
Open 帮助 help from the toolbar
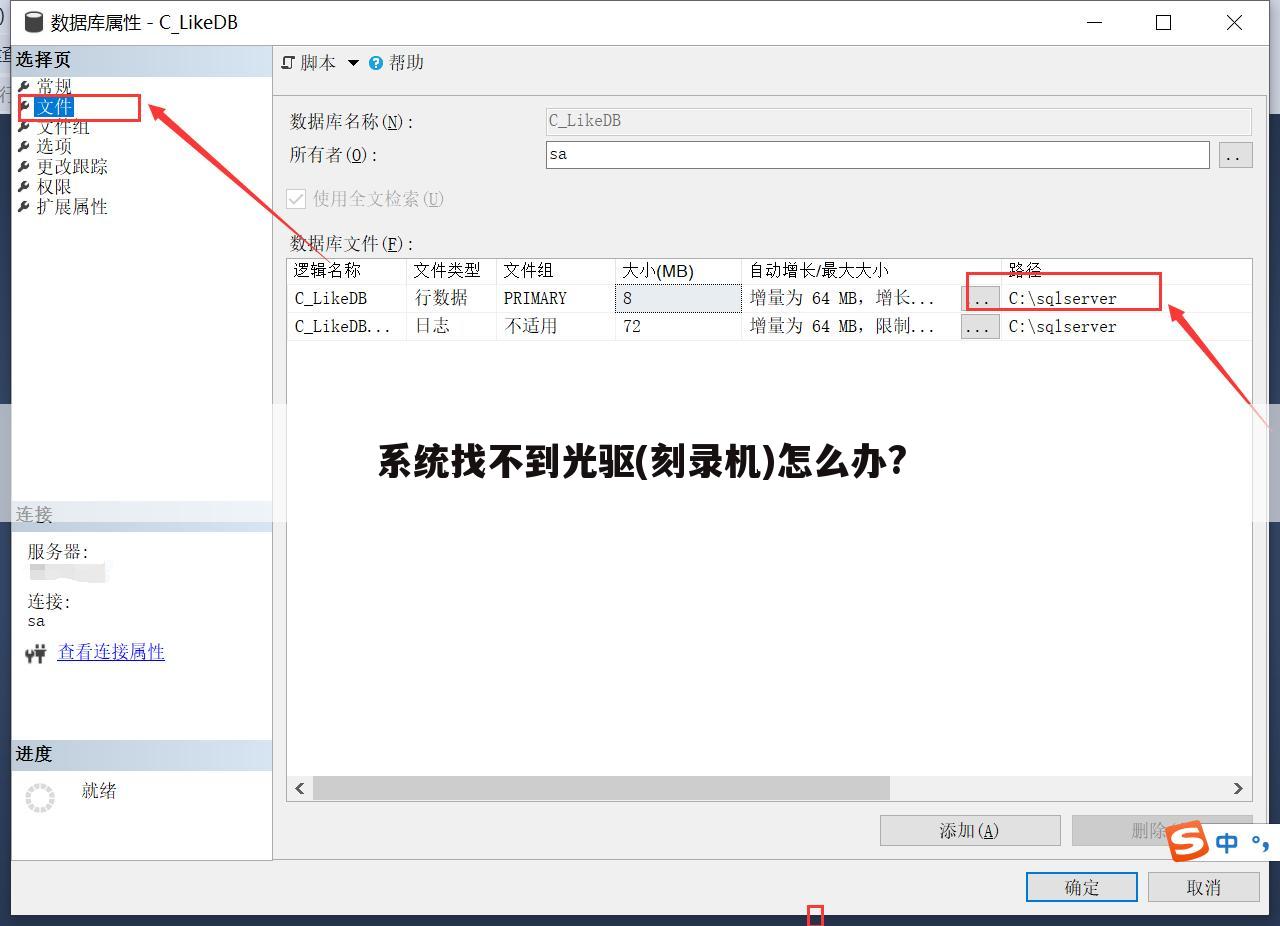pyautogui.click(x=397, y=63)
